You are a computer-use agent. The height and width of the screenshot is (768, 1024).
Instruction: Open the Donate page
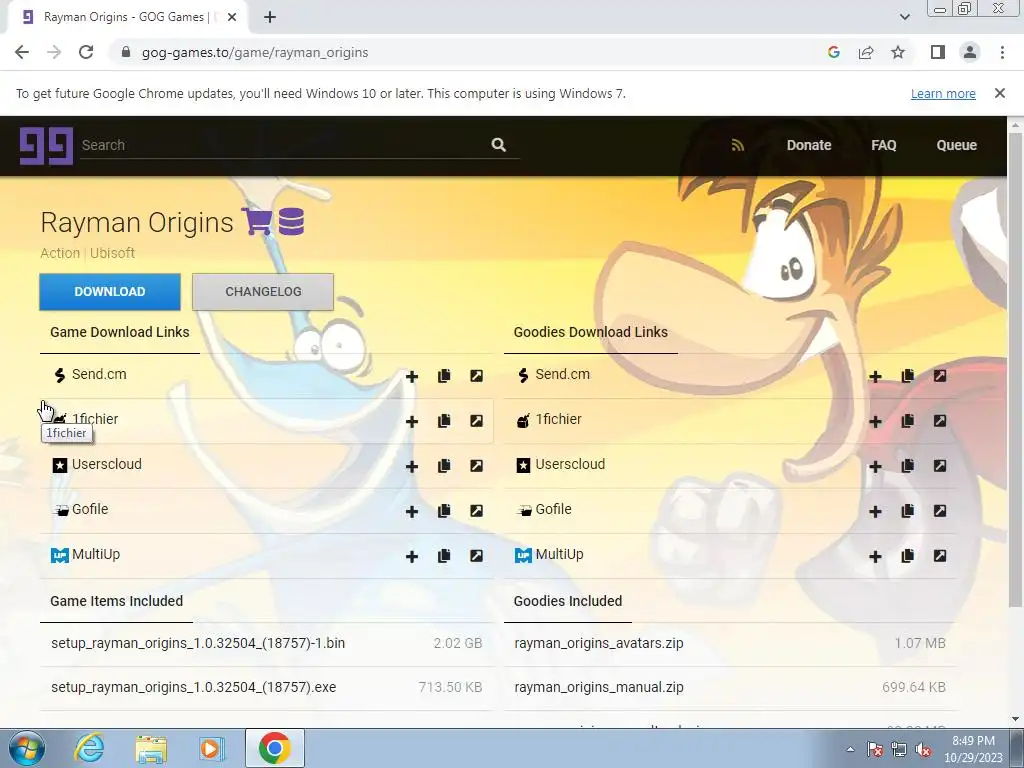808,145
